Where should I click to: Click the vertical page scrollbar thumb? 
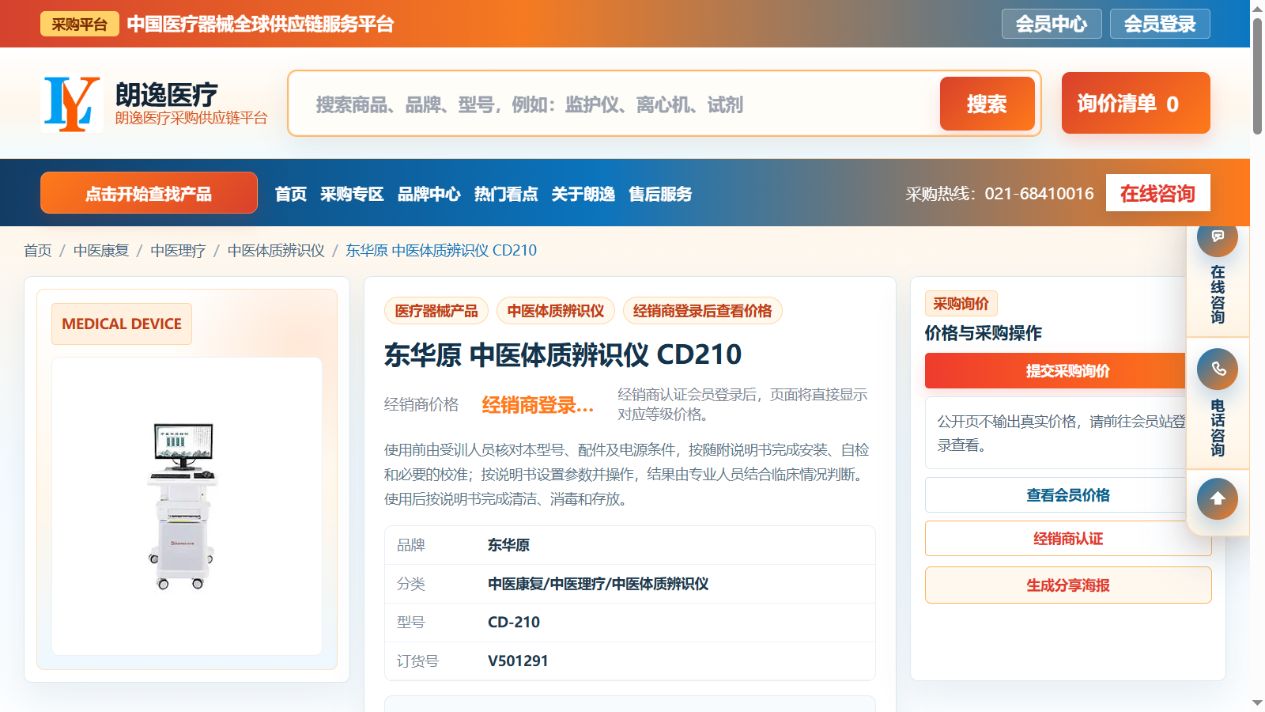coord(1257,75)
